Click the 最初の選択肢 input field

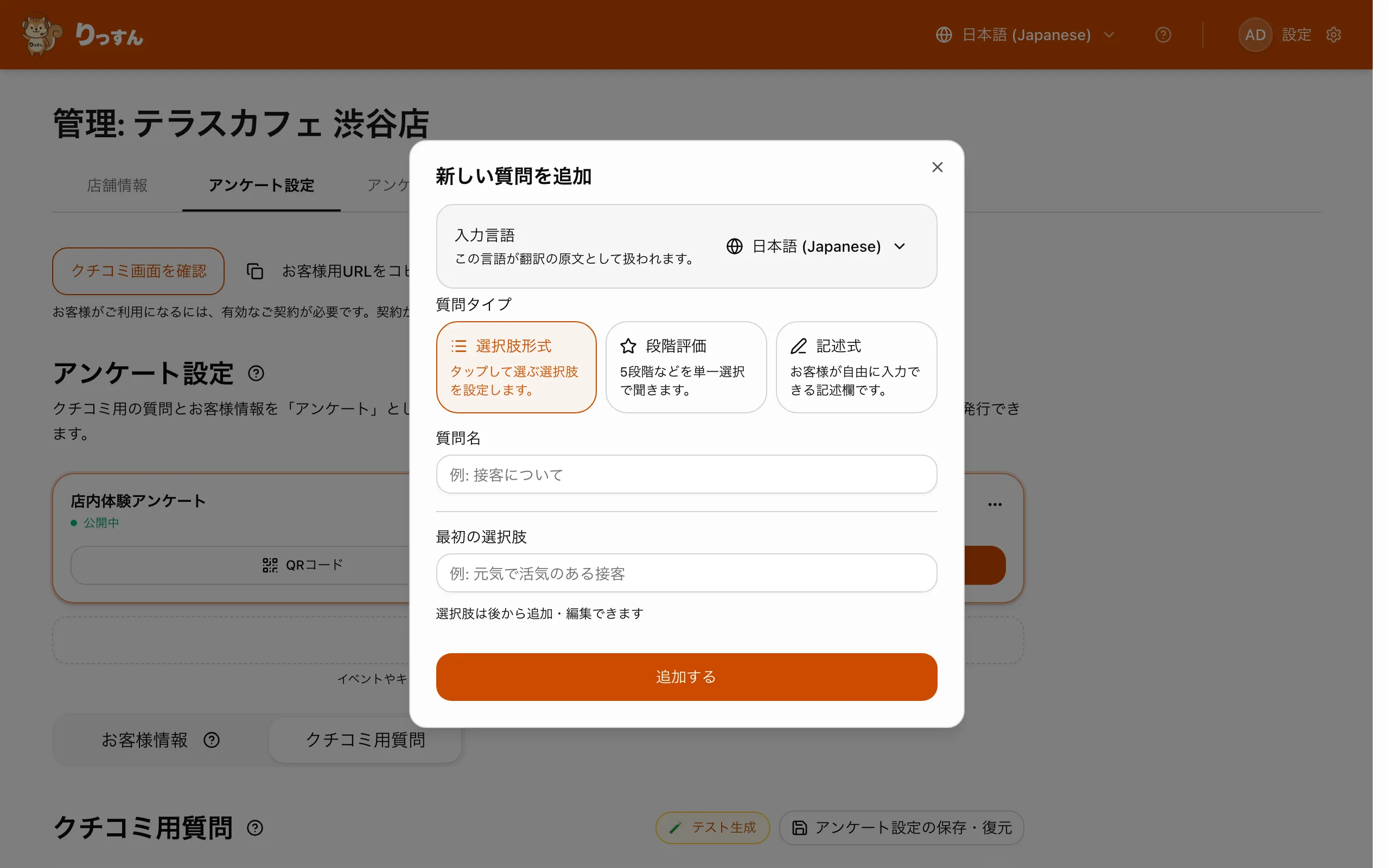[686, 573]
